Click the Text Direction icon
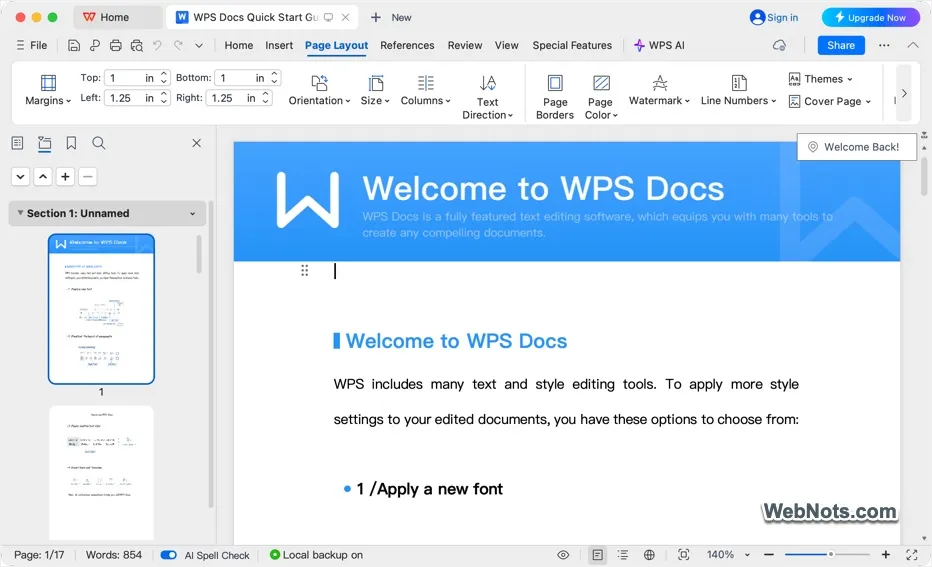Viewport: 932px width, 567px height. coord(488,84)
